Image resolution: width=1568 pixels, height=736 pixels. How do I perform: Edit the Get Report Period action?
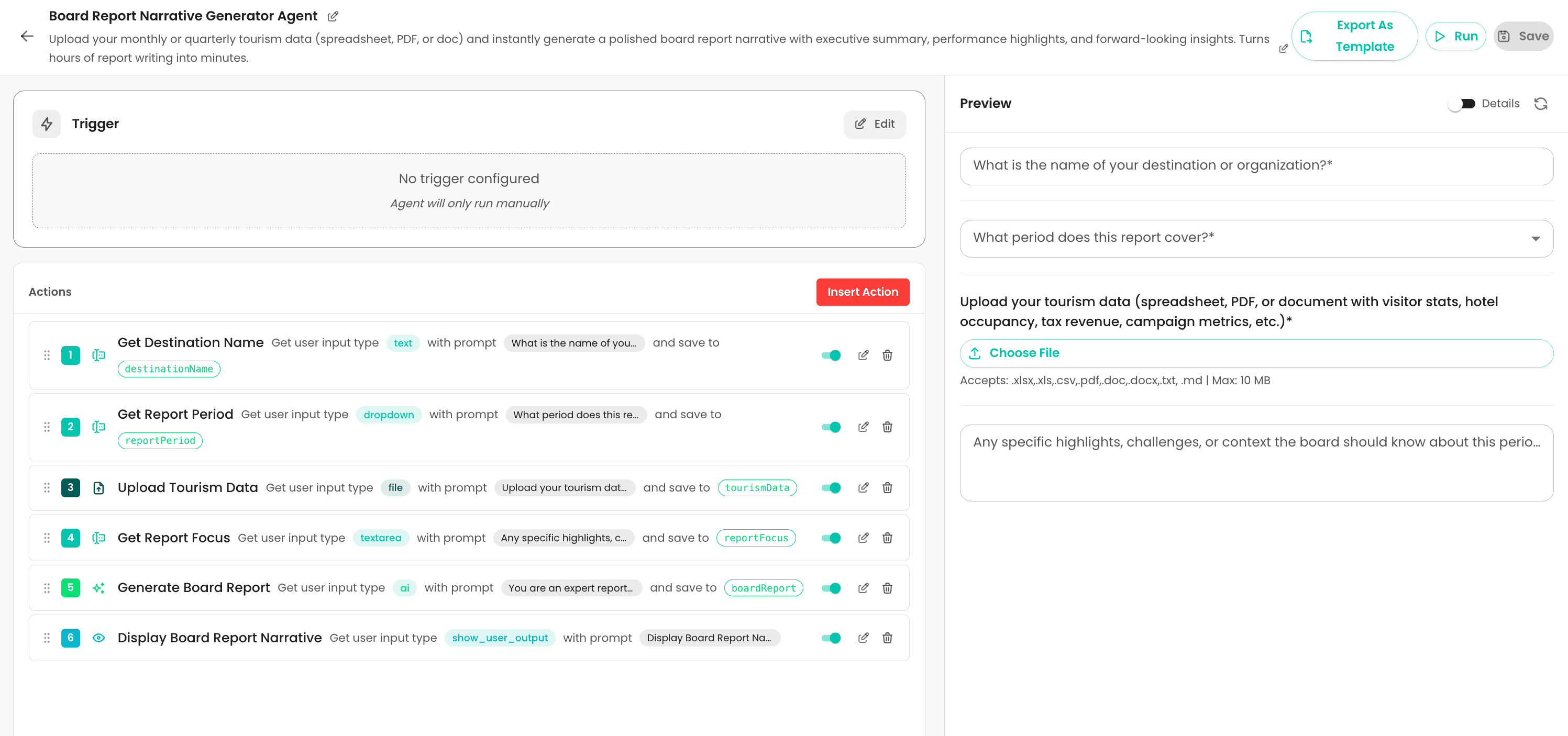[x=863, y=427]
